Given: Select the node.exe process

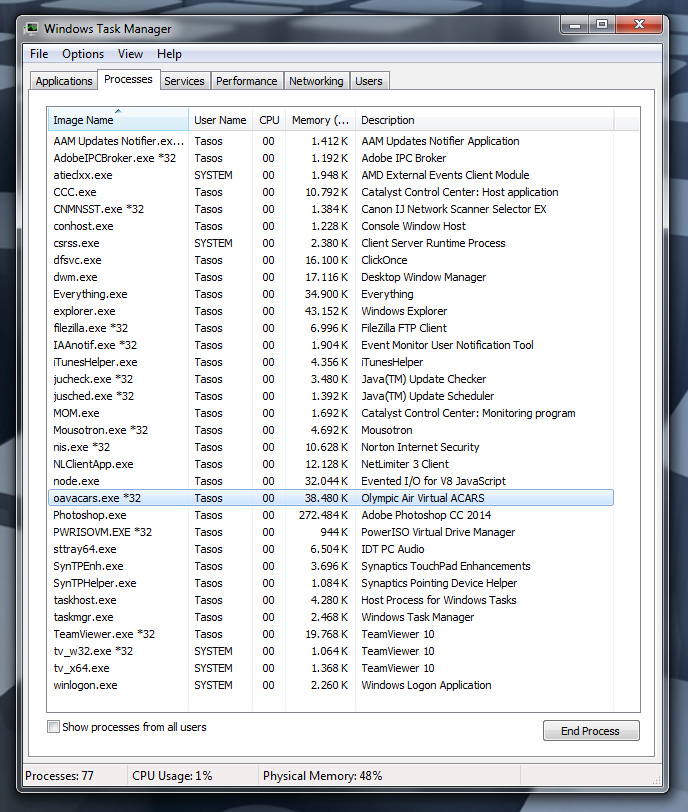Looking at the screenshot, I should tap(331, 481).
